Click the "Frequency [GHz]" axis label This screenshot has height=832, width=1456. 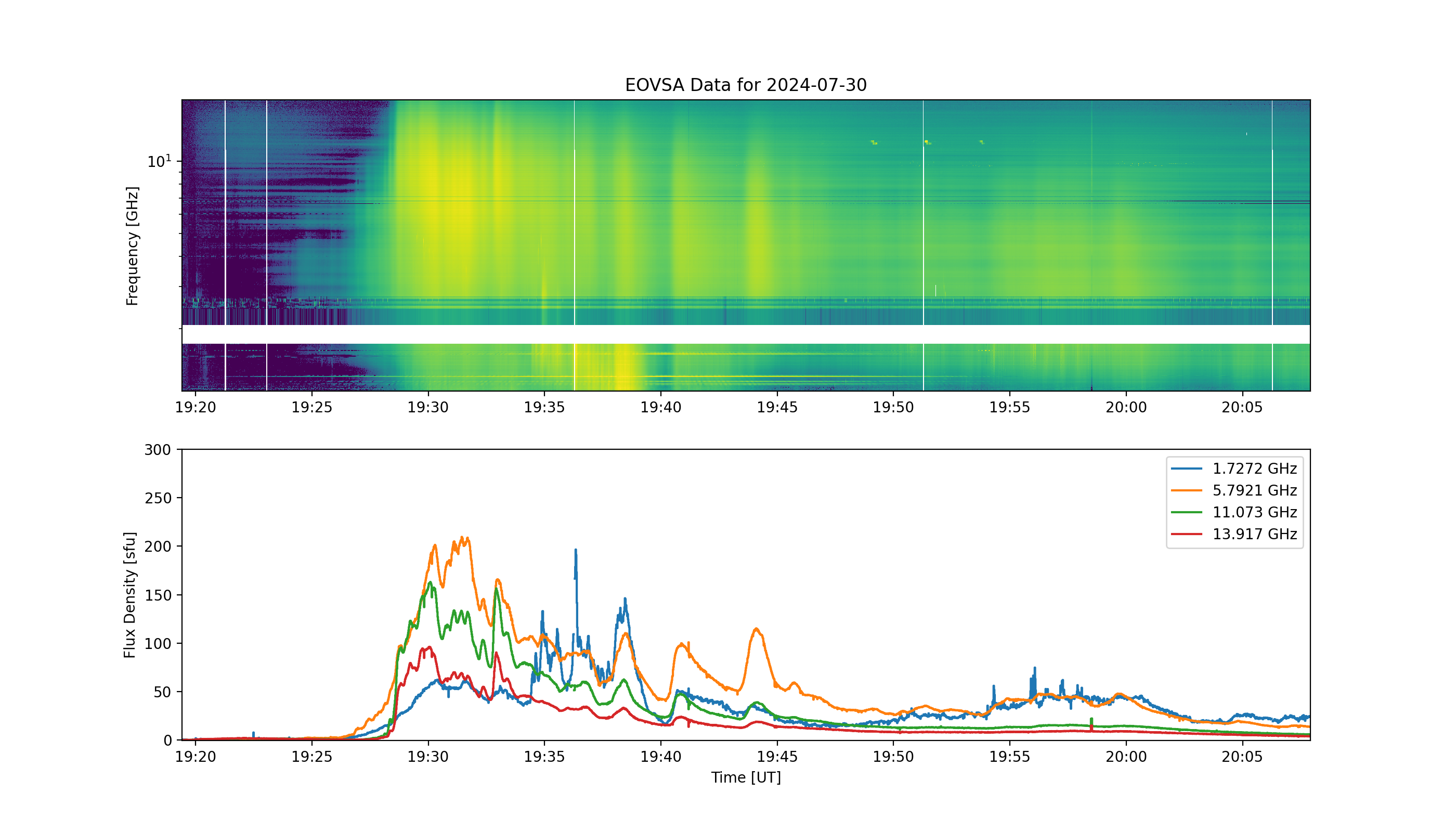(x=132, y=246)
